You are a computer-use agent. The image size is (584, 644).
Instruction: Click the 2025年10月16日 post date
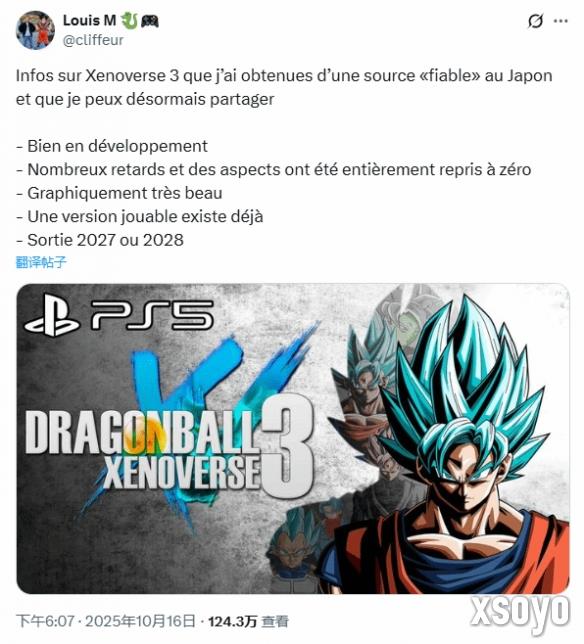pos(140,621)
